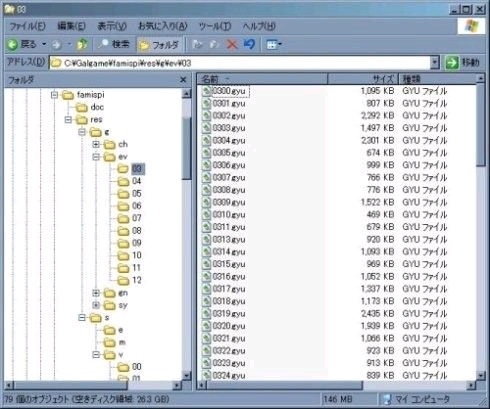Click the file list horizontal scrollbar
The width and height of the screenshot is (490, 409).
coord(336,386)
